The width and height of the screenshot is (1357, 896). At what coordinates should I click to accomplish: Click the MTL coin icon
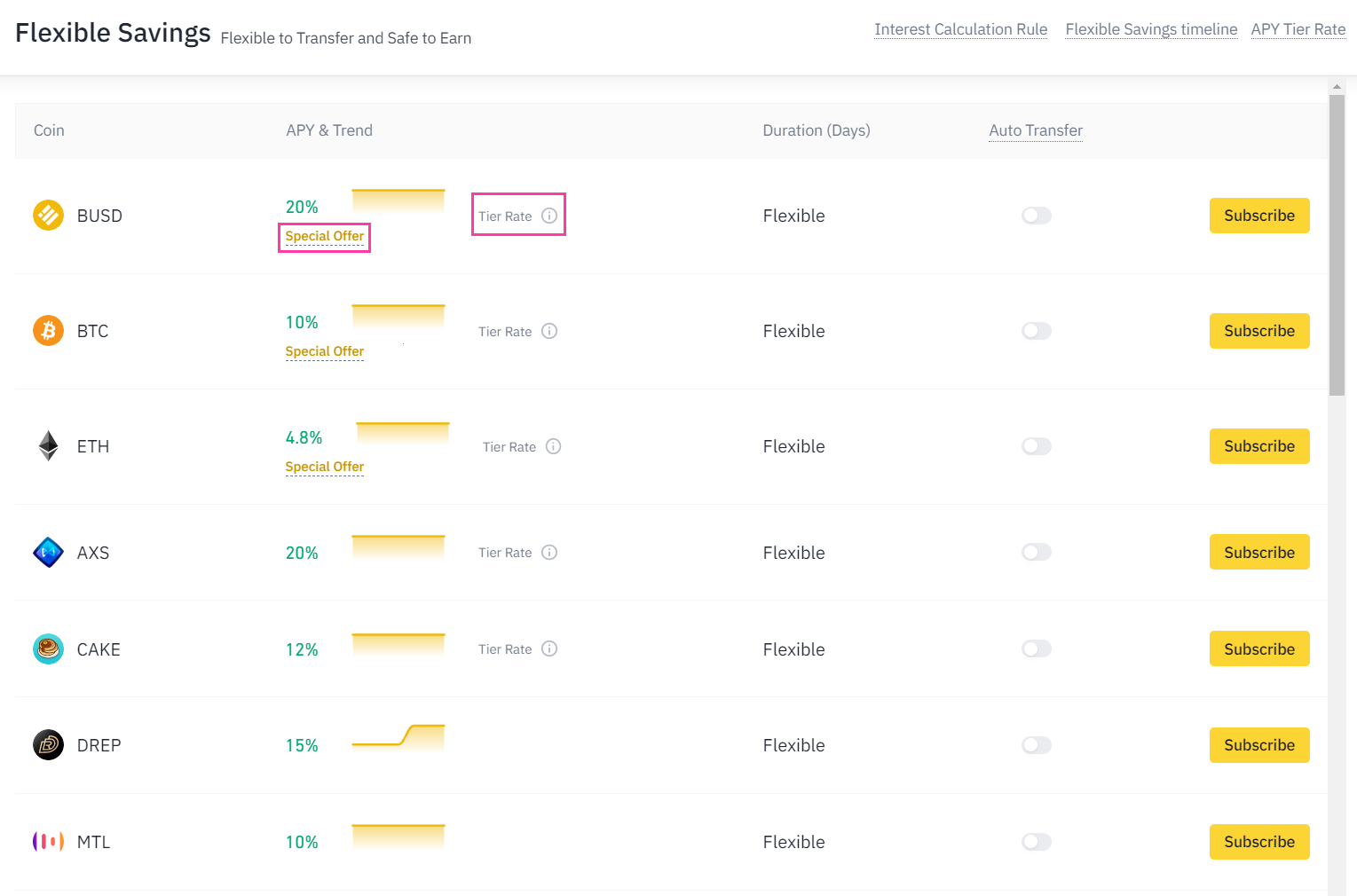click(x=48, y=842)
